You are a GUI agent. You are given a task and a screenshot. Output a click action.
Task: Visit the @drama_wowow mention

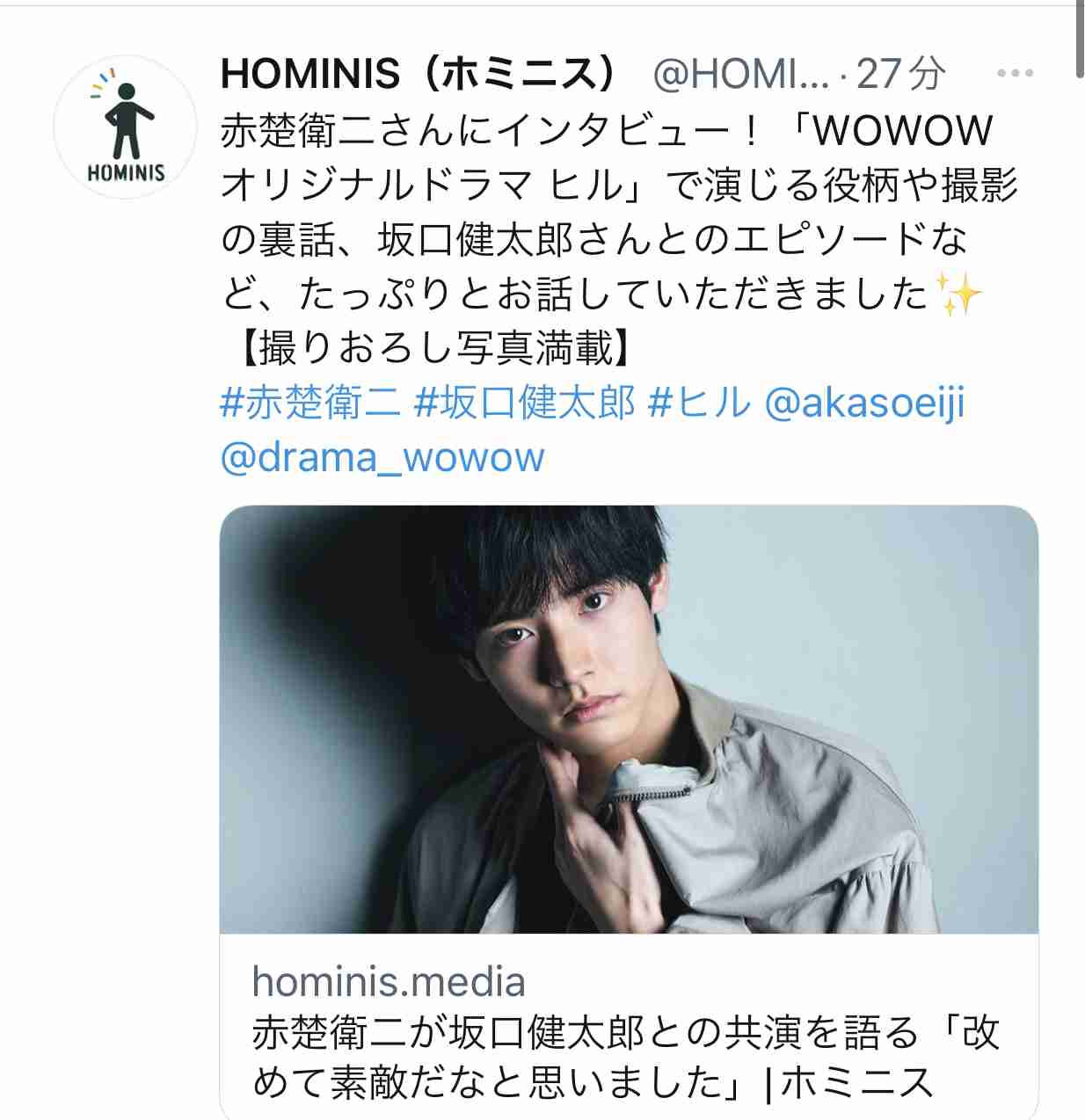pyautogui.click(x=382, y=458)
